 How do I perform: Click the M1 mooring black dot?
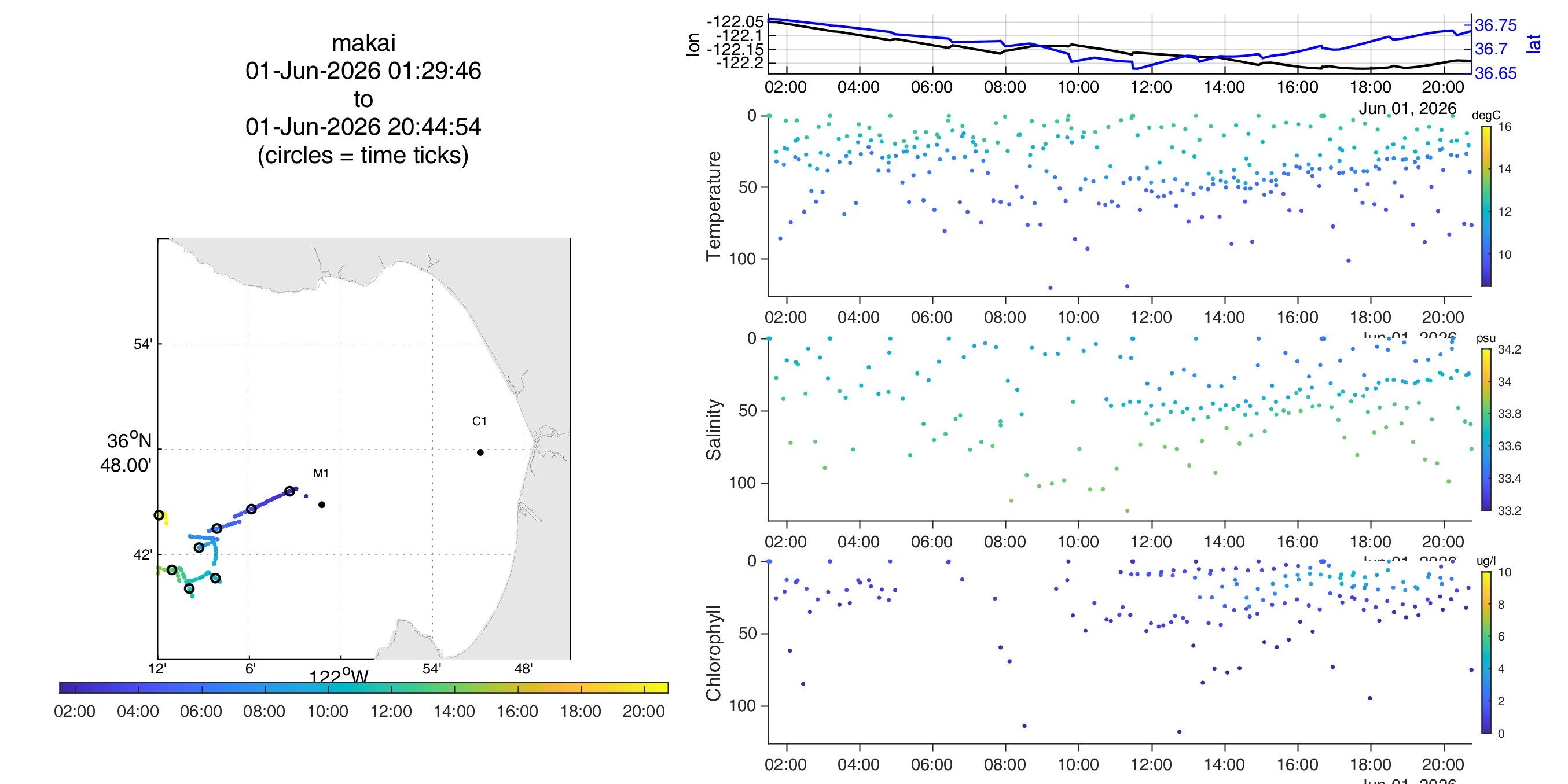coord(321,505)
